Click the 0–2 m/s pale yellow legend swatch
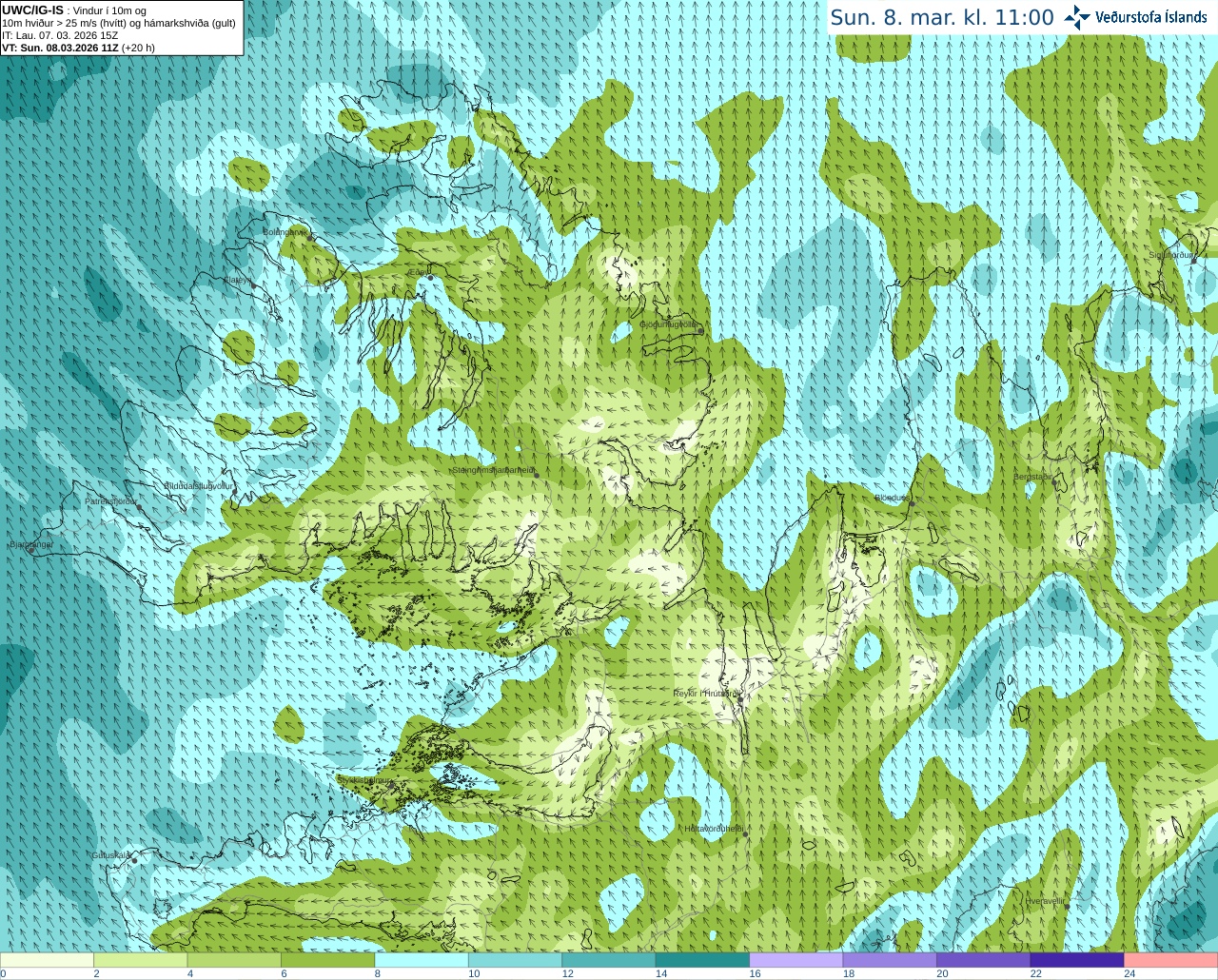 click(x=47, y=960)
